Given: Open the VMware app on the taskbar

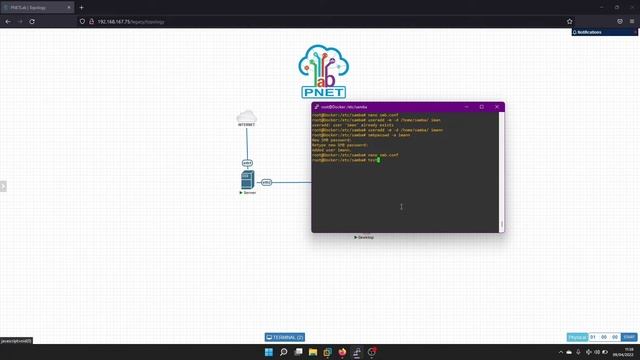Looking at the screenshot, I should coord(327,352).
